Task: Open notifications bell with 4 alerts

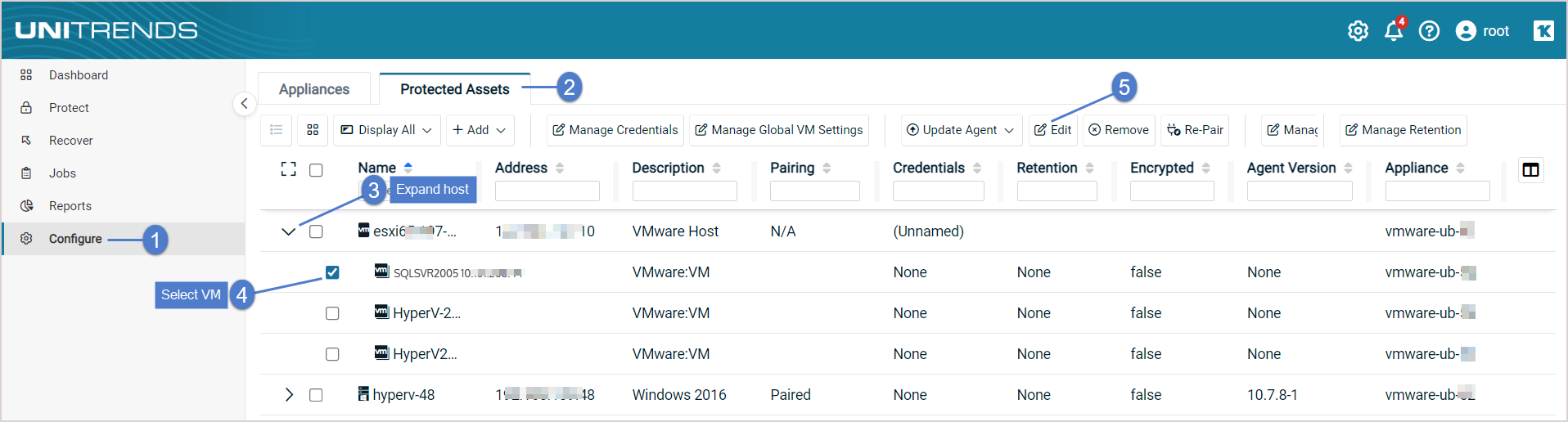Action: tap(1394, 30)
